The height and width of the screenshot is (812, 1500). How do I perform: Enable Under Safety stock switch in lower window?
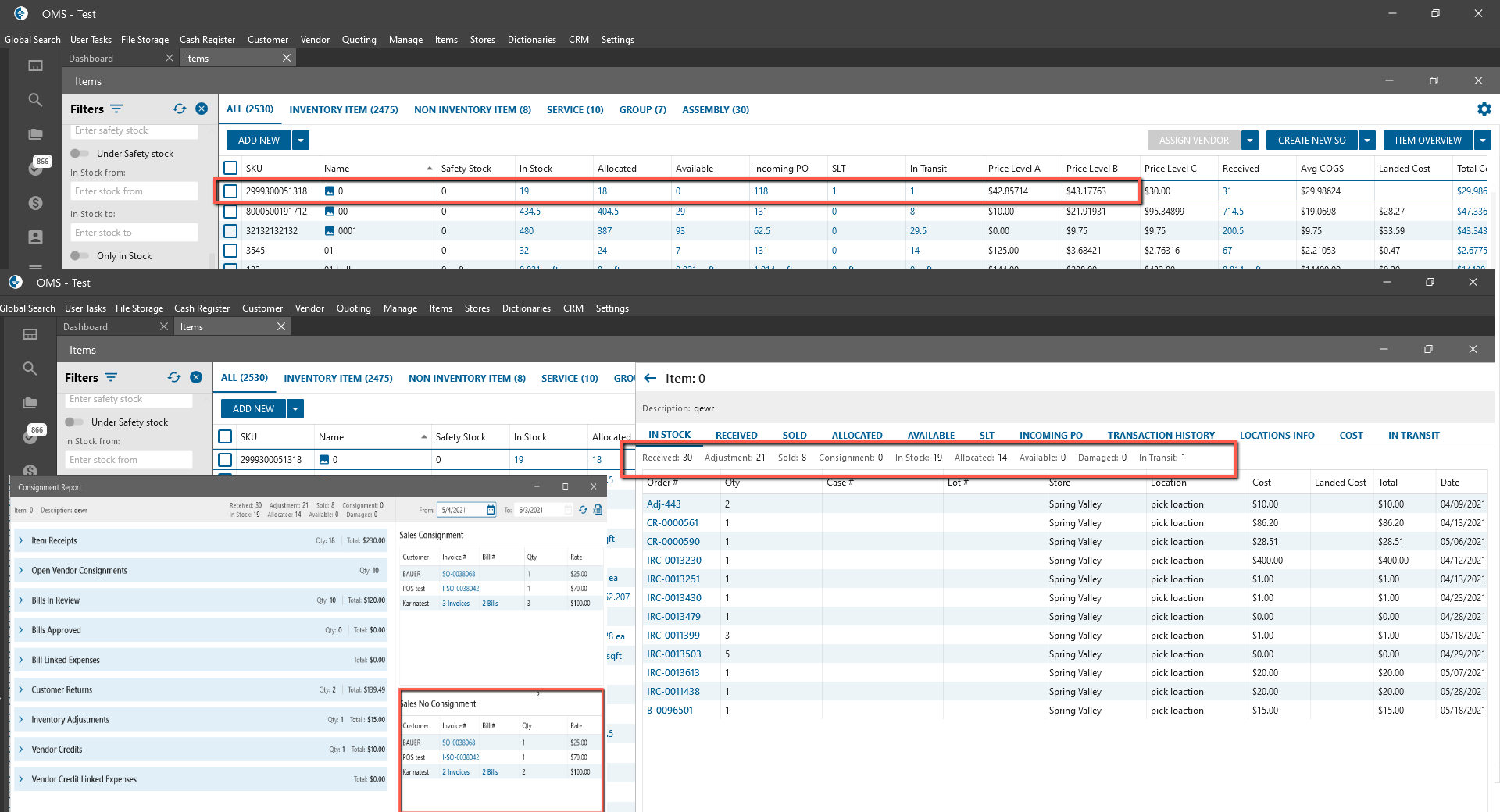click(x=74, y=422)
